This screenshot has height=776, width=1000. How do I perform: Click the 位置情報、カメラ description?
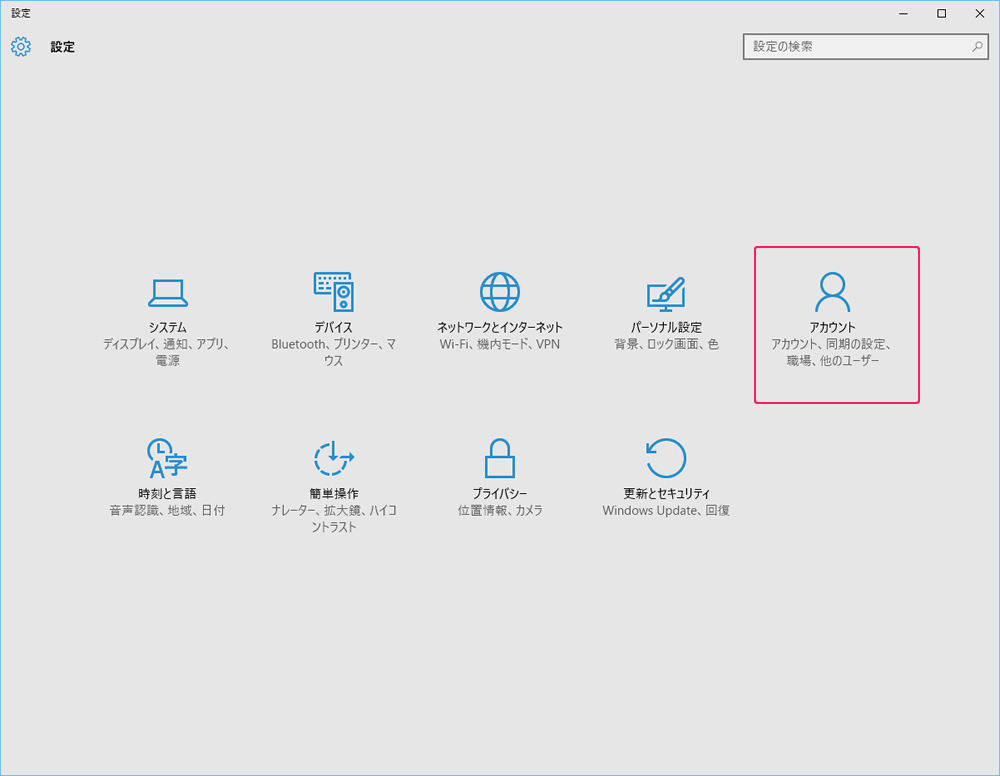click(x=499, y=510)
